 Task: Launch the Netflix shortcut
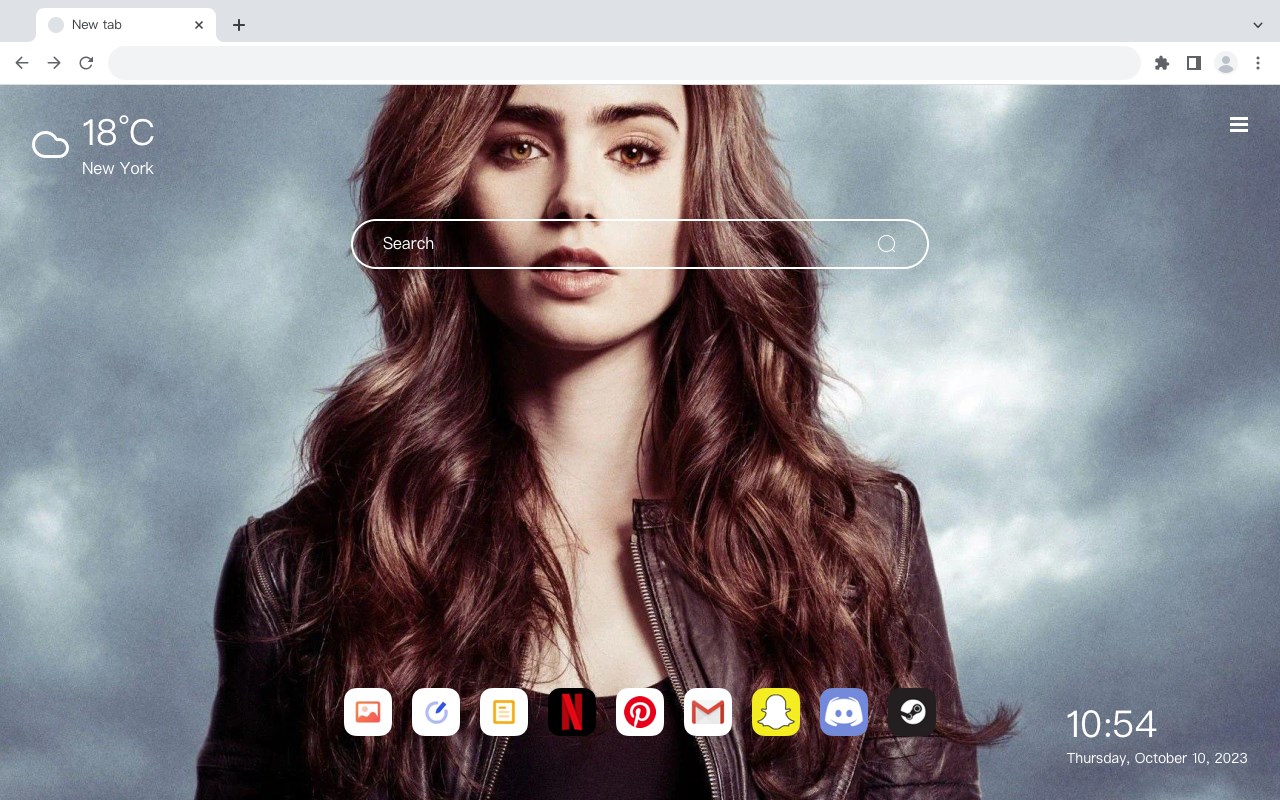[572, 712]
